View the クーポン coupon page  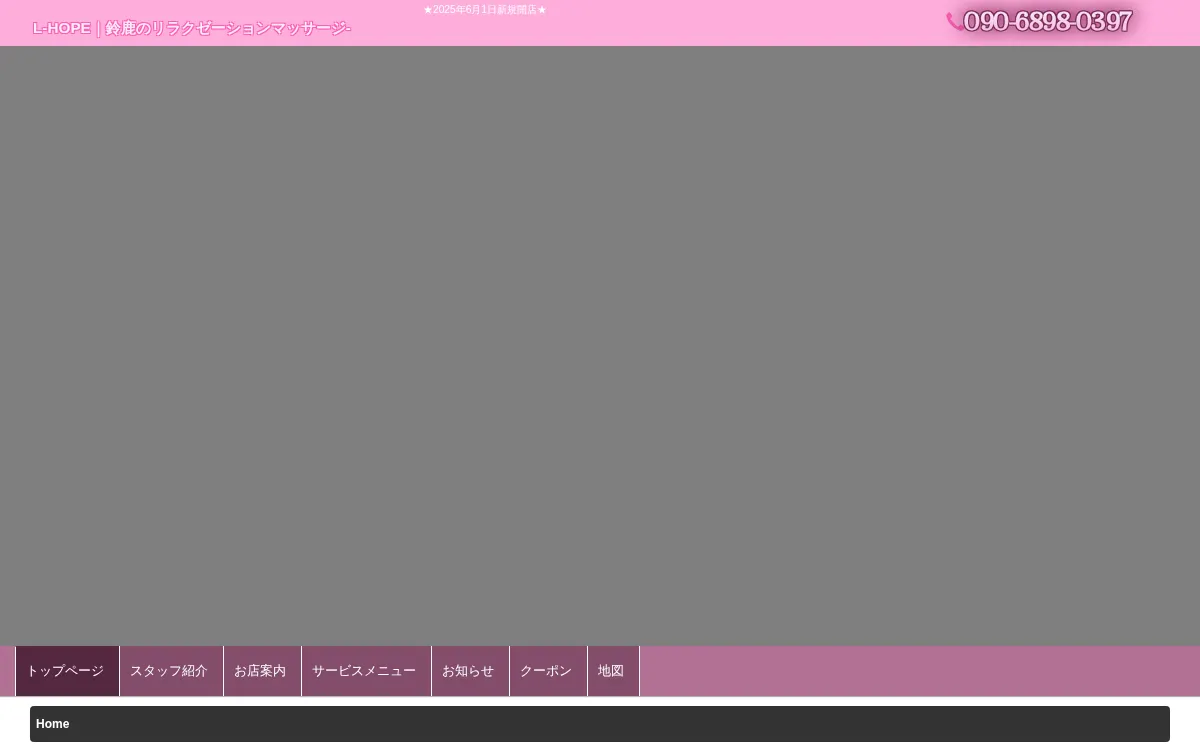548,671
